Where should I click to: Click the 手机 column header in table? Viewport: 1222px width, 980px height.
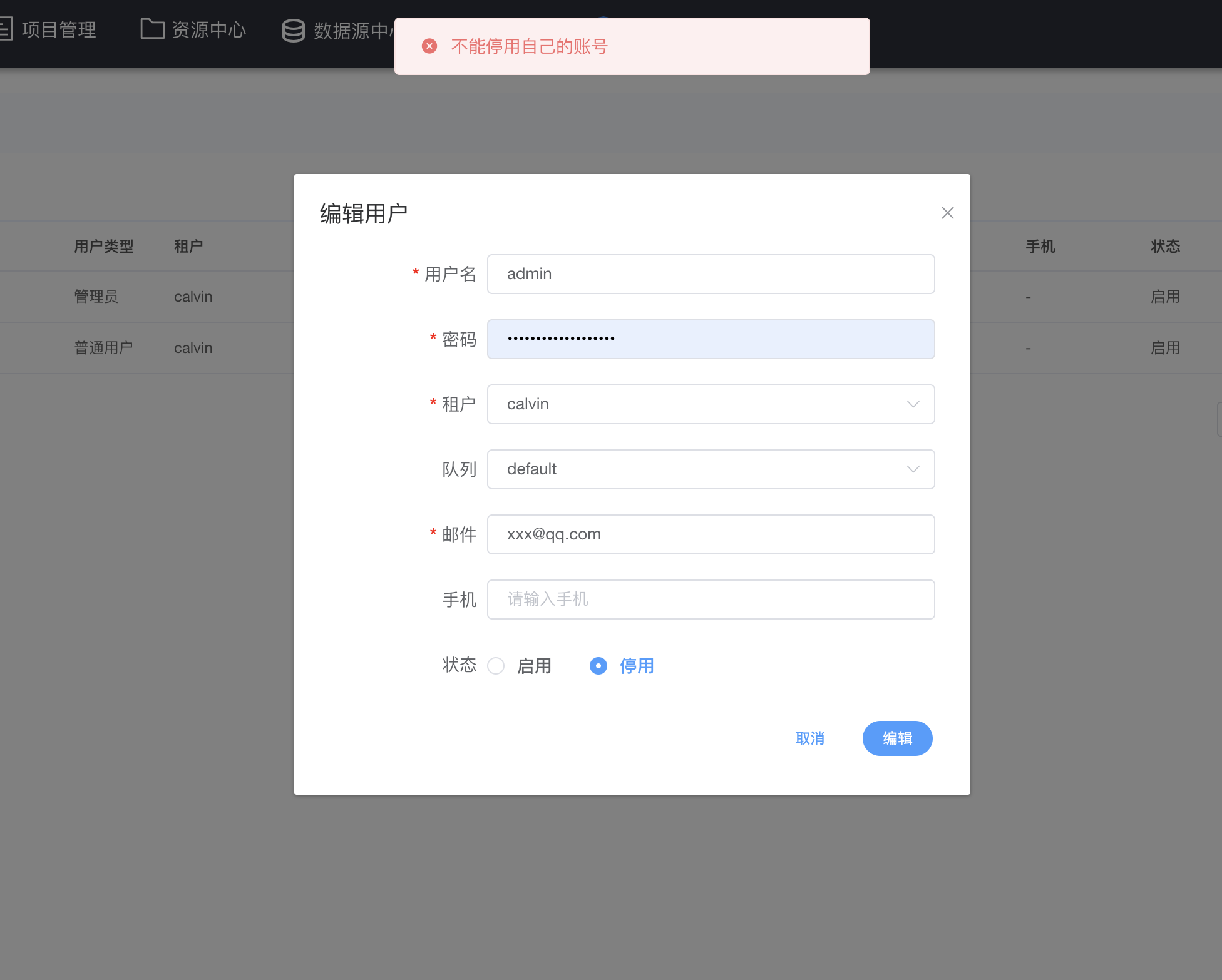(x=1040, y=247)
